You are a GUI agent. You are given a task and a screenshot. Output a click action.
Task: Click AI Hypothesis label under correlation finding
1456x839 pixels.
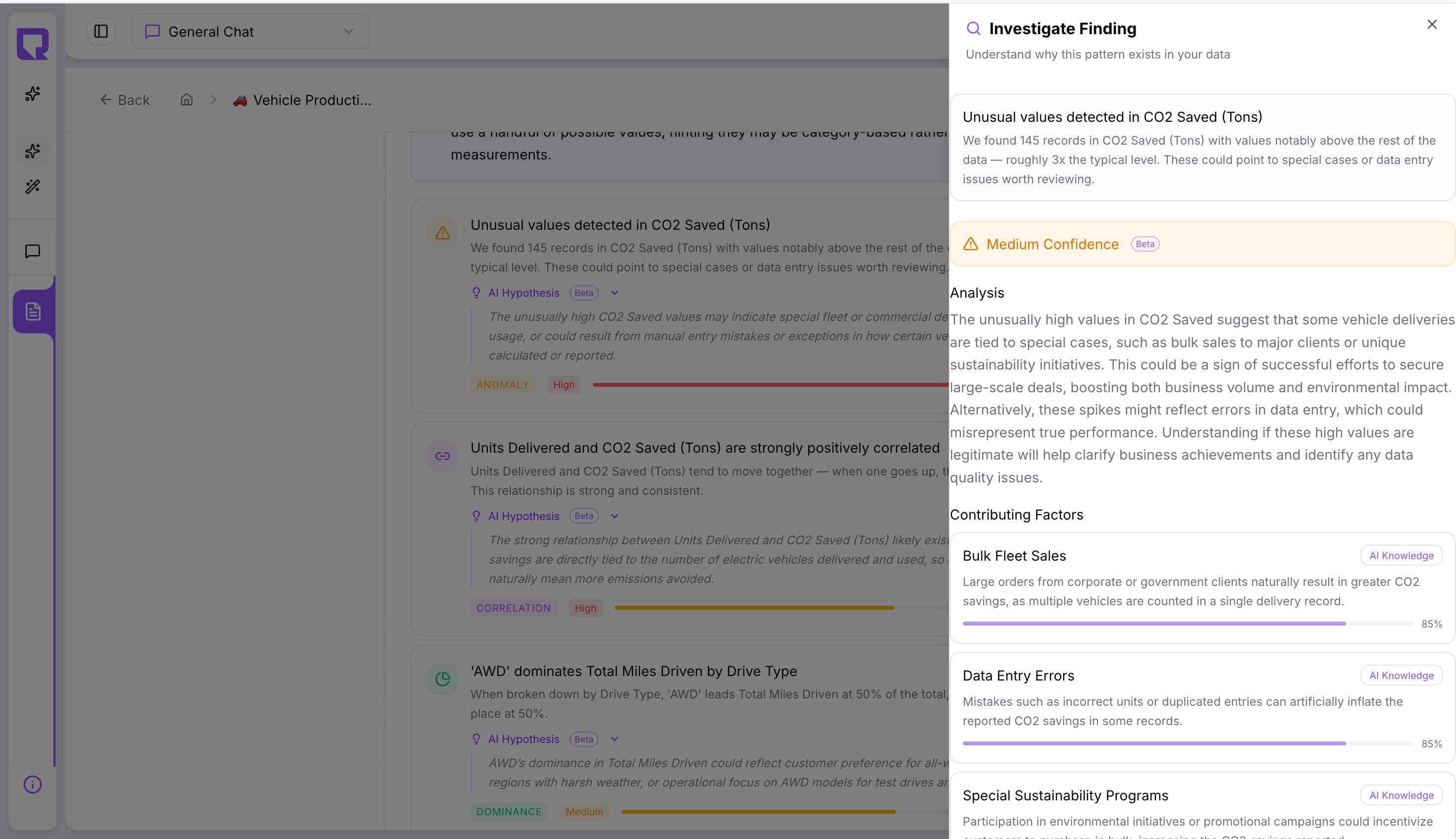pyautogui.click(x=523, y=516)
